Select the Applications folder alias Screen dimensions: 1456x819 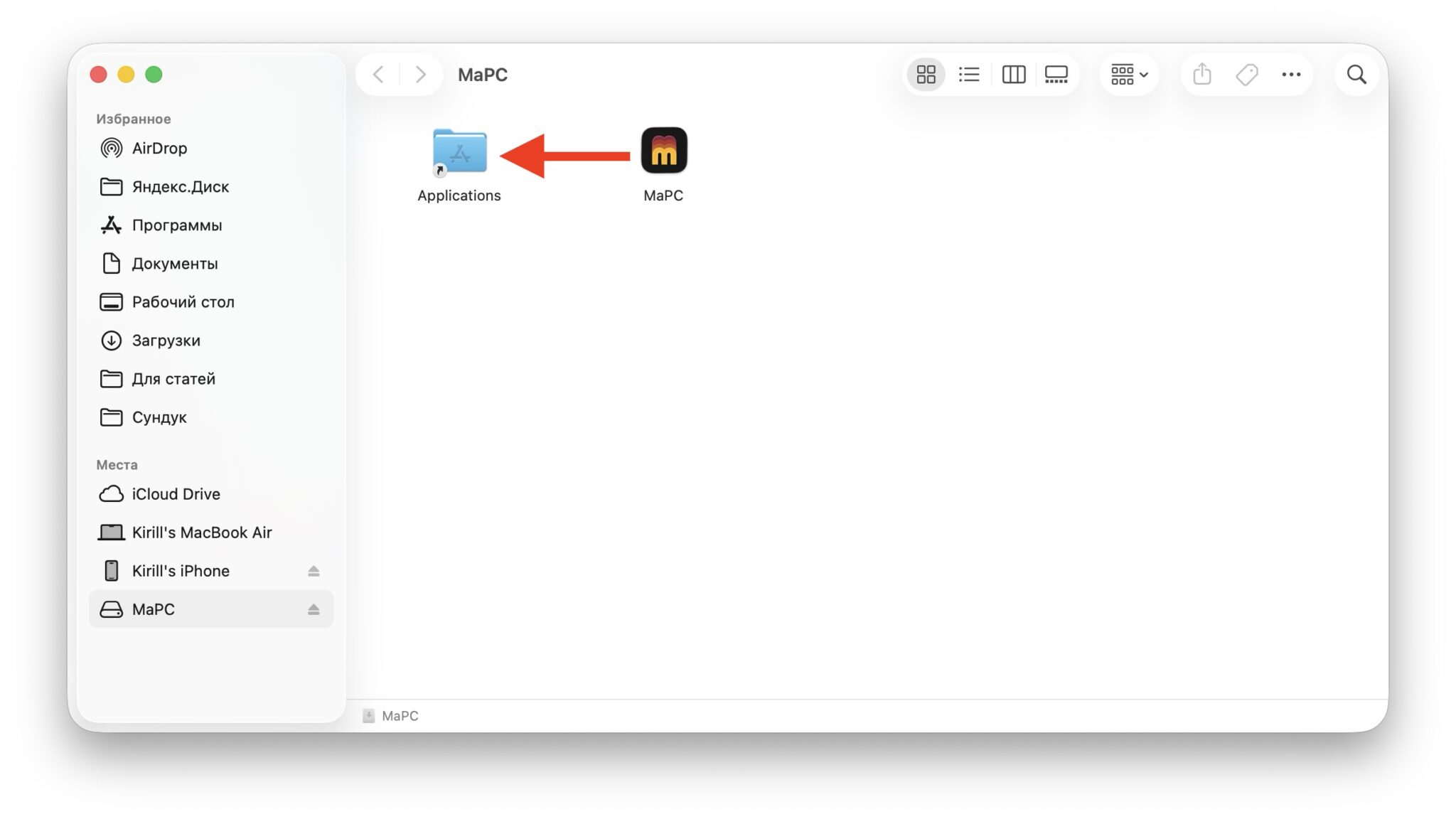point(459,165)
